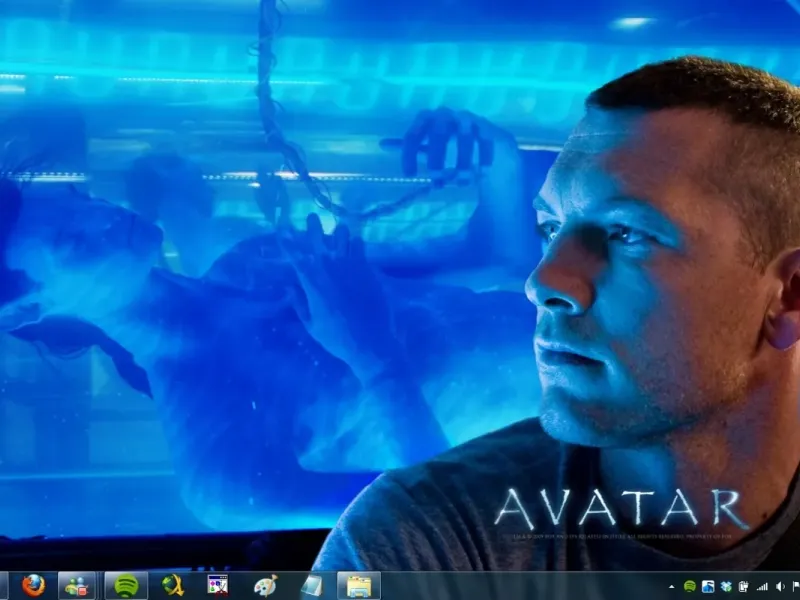Open the Dropbox tray icon
Viewport: 800px width, 600px height.
(x=726, y=587)
